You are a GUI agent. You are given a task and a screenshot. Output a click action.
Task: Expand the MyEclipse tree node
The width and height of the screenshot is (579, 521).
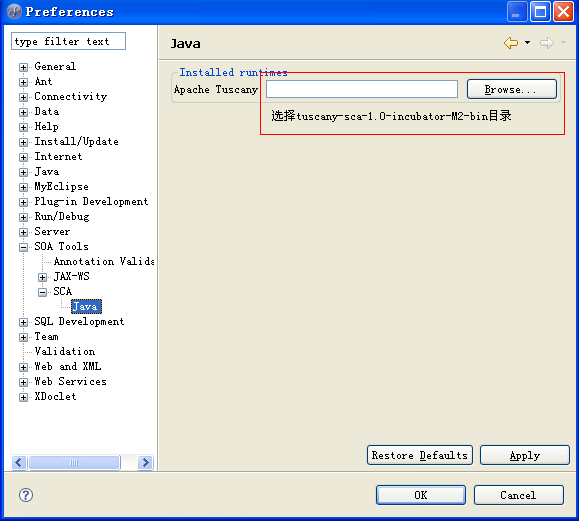(x=23, y=187)
